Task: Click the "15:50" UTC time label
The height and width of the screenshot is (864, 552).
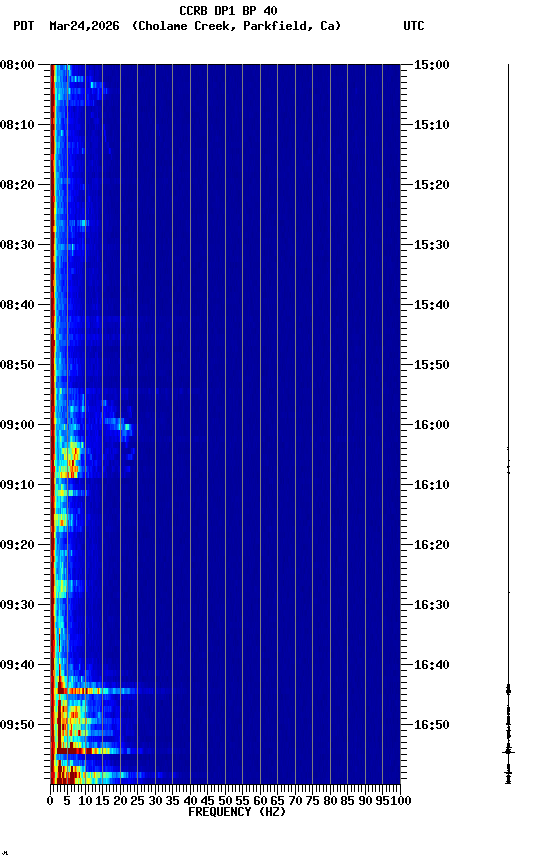Action: tap(432, 365)
